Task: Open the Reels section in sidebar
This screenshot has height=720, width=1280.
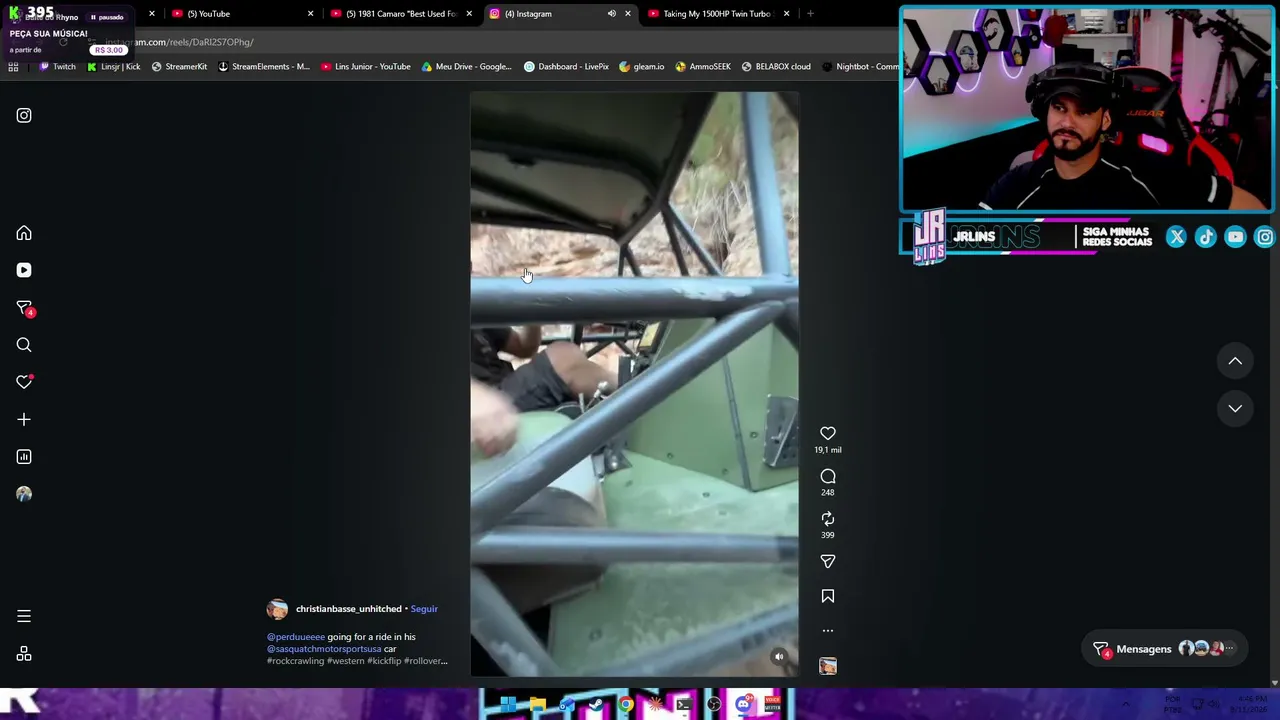Action: (24, 270)
